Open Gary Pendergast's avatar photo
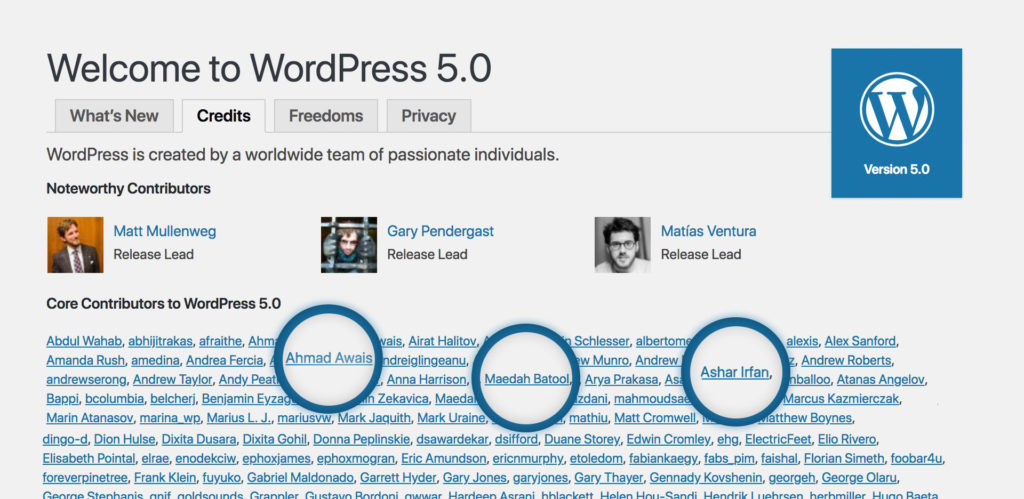The width and height of the screenshot is (1024, 499). [349, 245]
